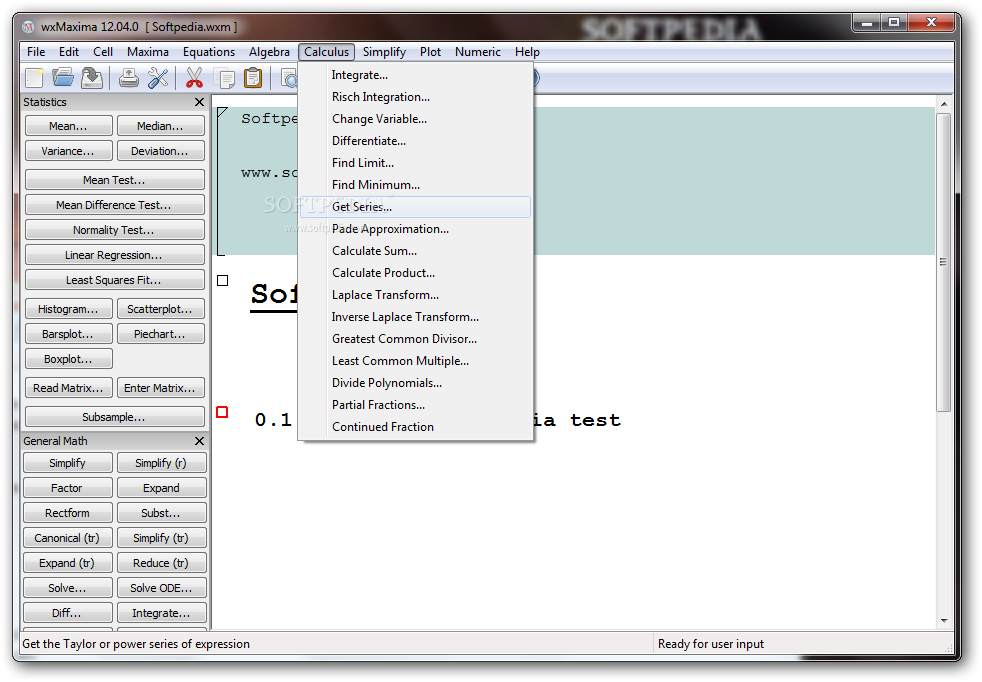
Task: Select Change Variable... menu entry
Action: (415, 119)
